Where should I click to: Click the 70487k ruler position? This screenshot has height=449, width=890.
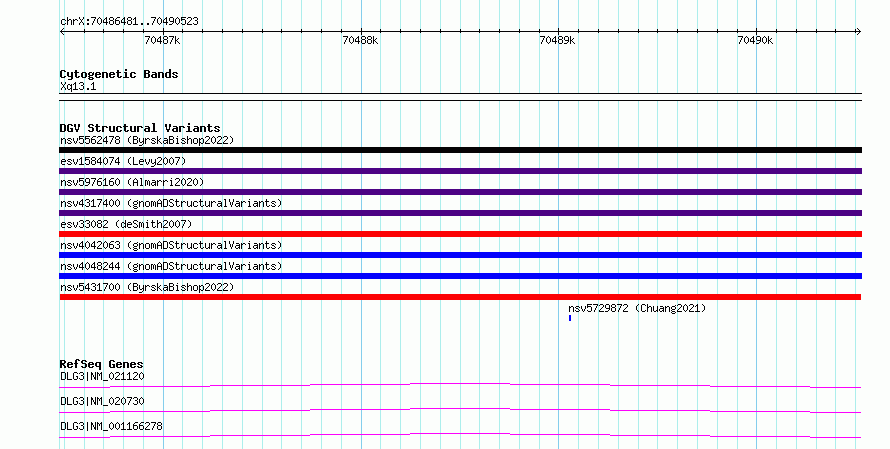coord(162,40)
